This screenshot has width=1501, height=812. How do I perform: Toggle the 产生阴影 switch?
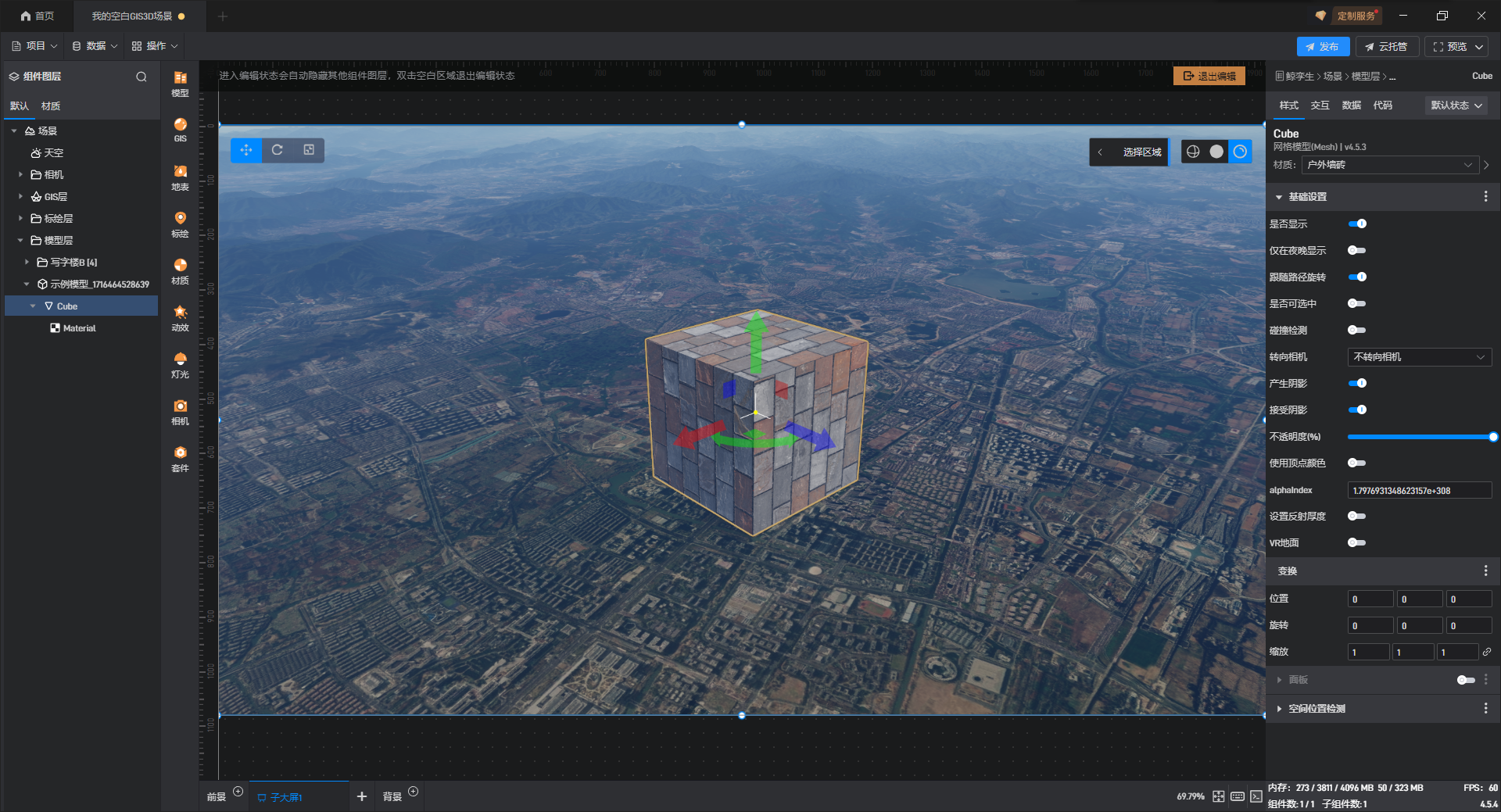(1357, 383)
